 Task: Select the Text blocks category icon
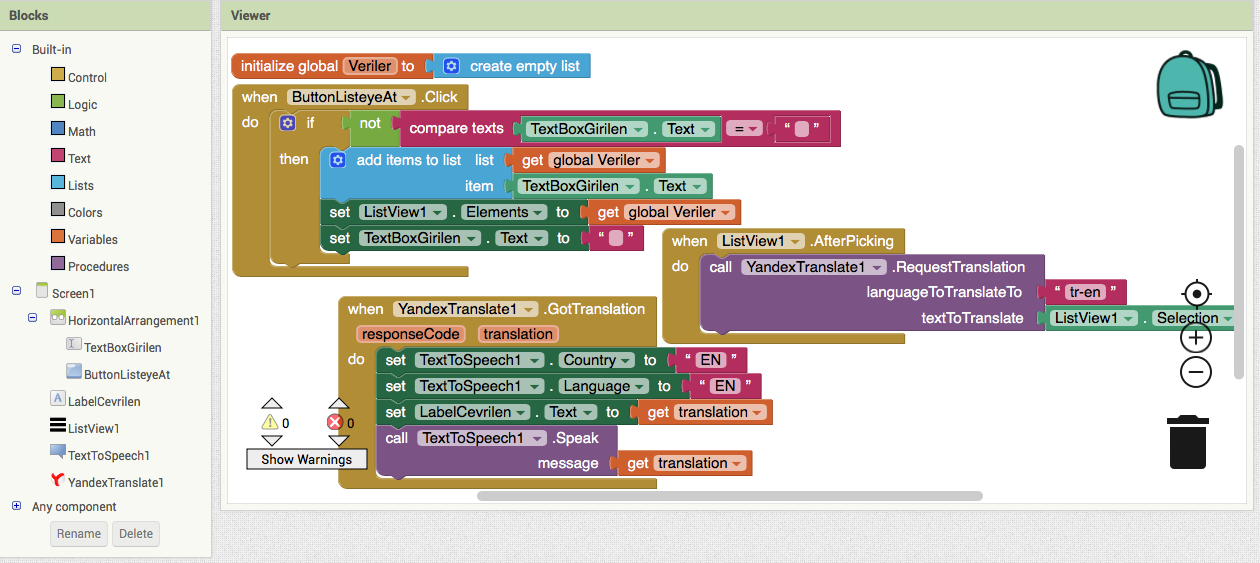click(58, 156)
